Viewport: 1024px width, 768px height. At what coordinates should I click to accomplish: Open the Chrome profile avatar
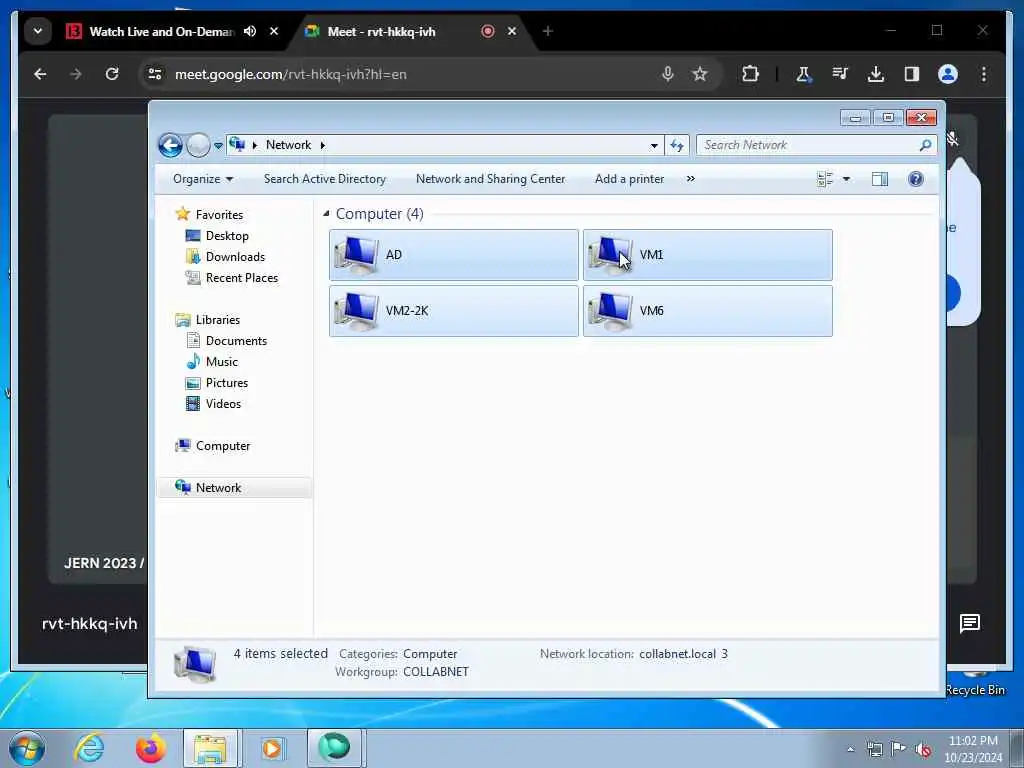click(948, 74)
